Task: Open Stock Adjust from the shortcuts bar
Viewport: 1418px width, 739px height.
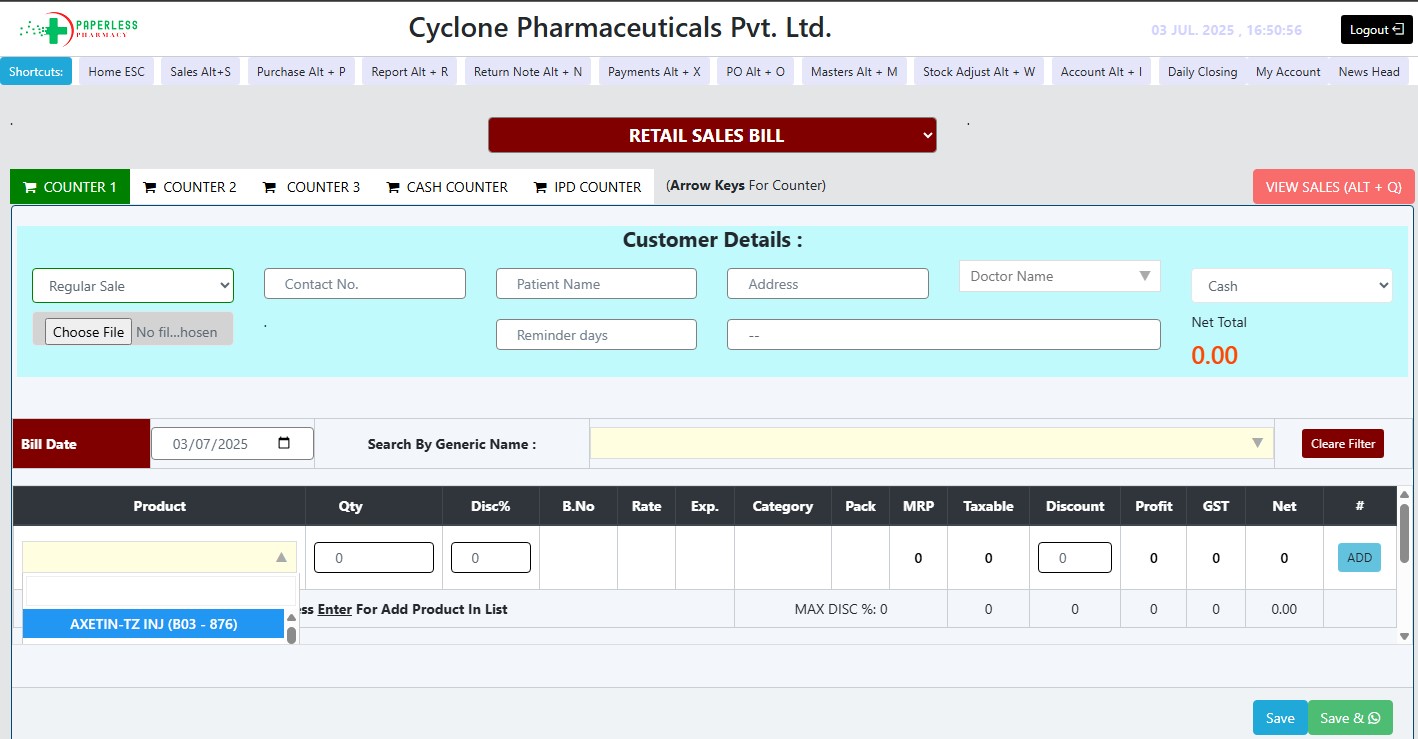Action: [x=978, y=72]
